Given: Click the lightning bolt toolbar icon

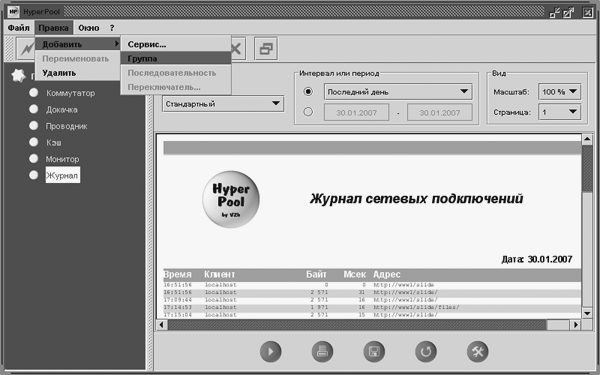Looking at the screenshot, I should pos(26,49).
